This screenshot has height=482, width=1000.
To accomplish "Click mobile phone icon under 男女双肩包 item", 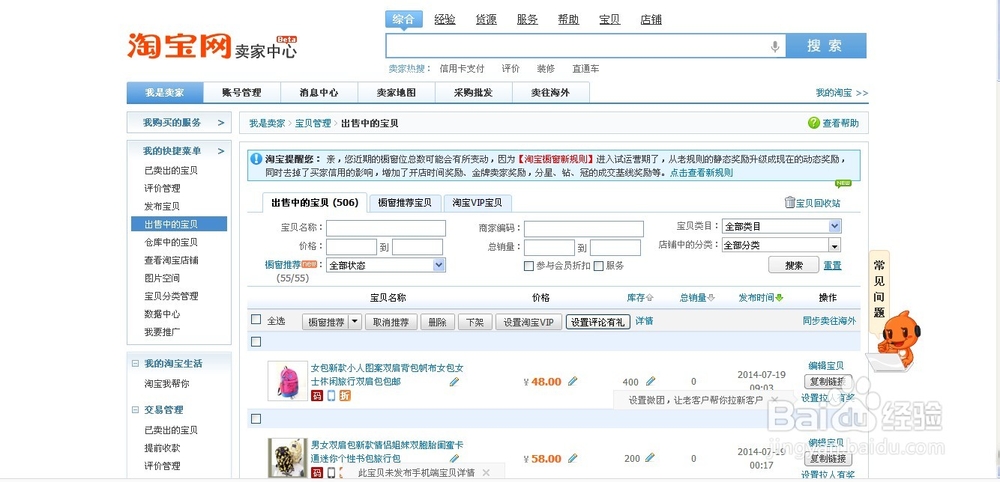I will tap(332, 472).
